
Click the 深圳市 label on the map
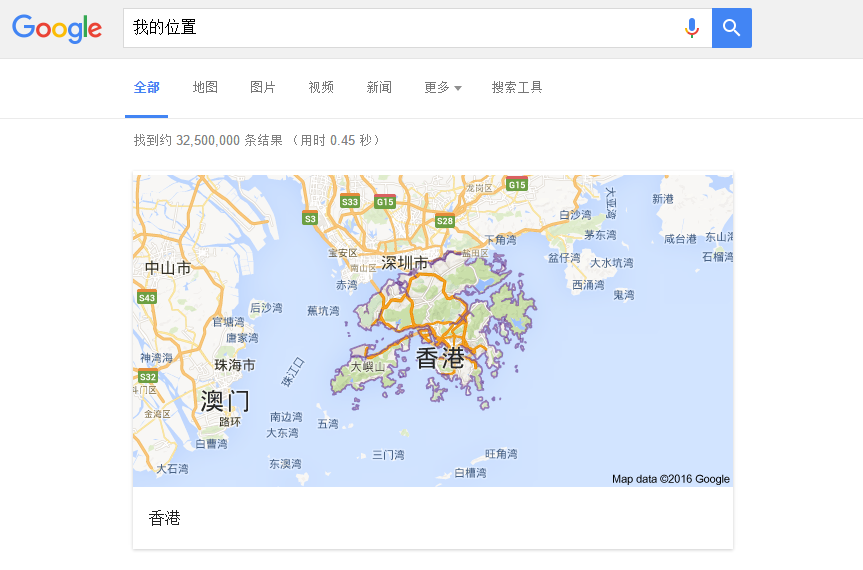pos(405,263)
